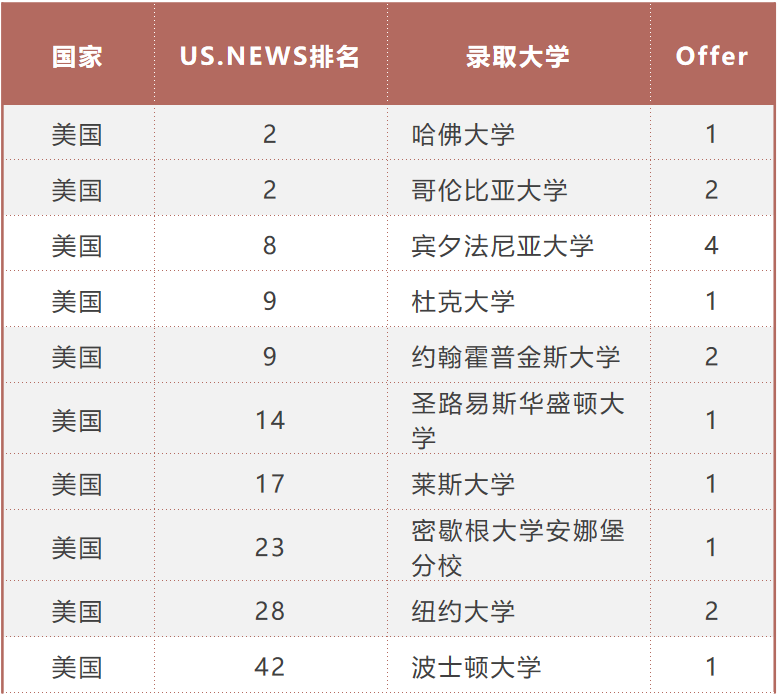
Task: Click the 国家 column header
Action: pyautogui.click(x=77, y=56)
